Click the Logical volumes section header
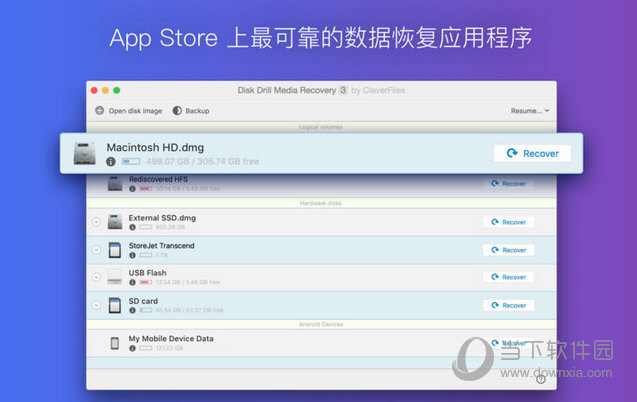637x402 pixels. [321, 127]
